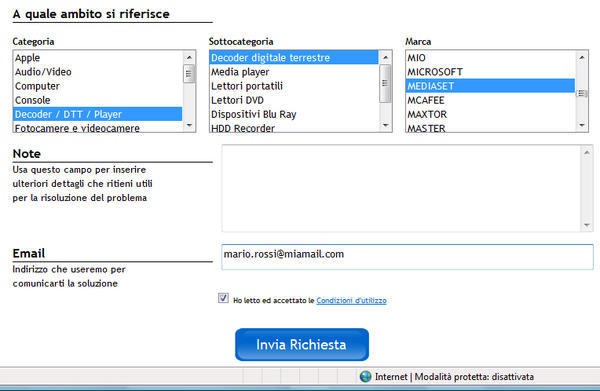Click Invia Richiesta button
600x391 pixels.
302,344
